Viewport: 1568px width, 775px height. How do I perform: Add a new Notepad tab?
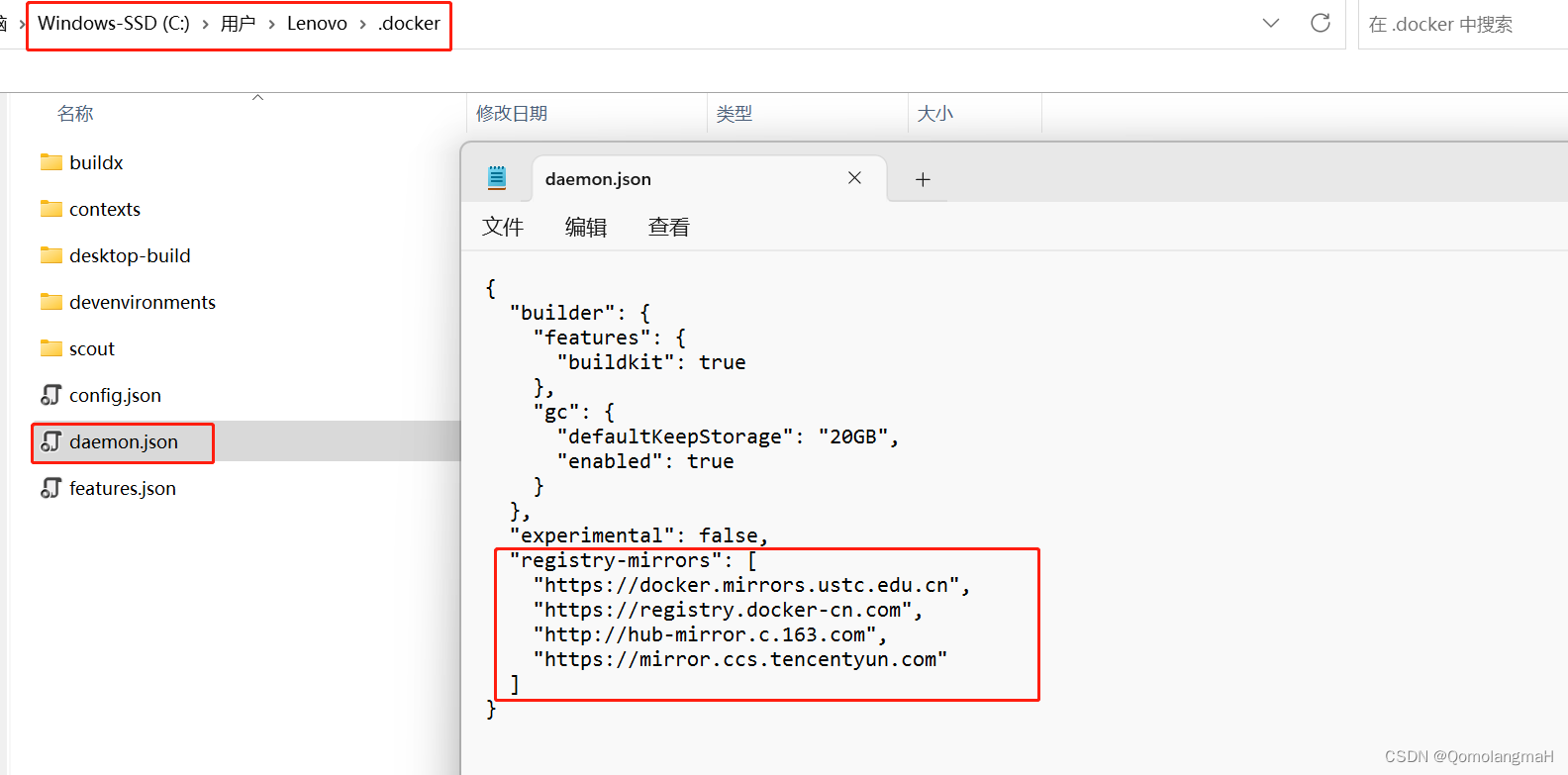pyautogui.click(x=923, y=179)
